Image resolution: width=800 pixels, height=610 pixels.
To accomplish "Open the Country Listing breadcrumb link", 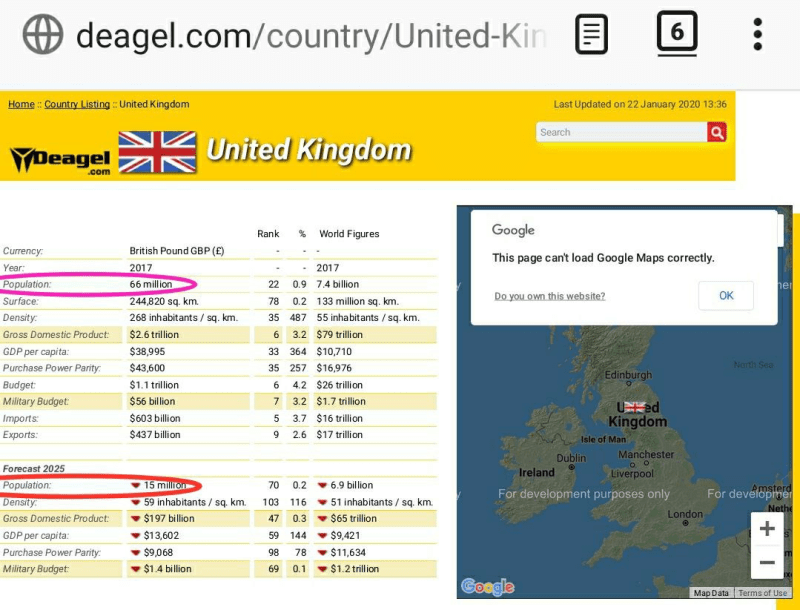I will (77, 104).
